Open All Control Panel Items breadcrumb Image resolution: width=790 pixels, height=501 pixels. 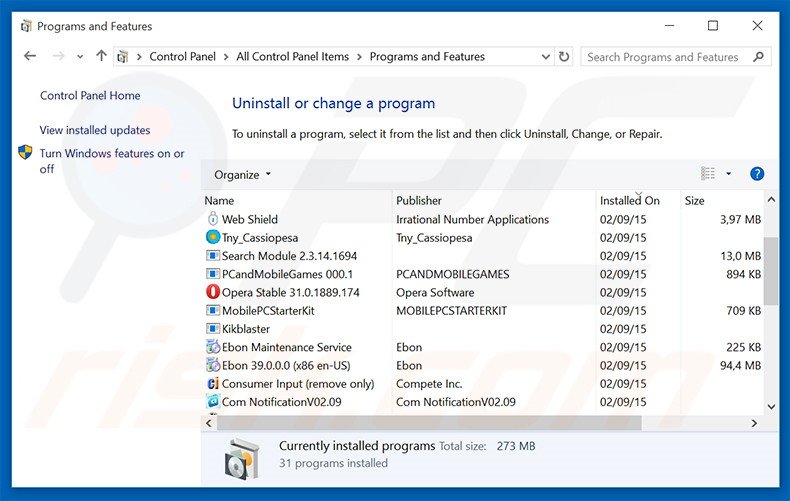coord(293,56)
